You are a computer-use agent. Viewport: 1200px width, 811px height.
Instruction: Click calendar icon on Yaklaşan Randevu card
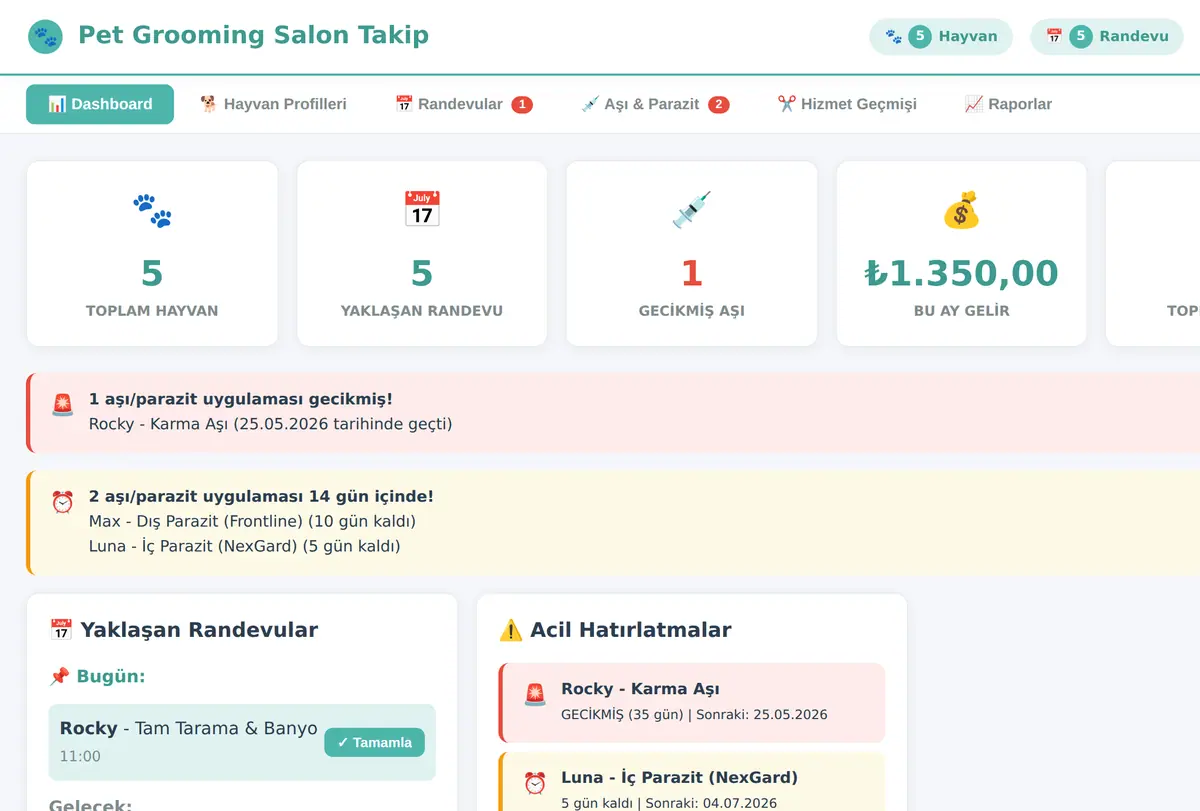422,210
